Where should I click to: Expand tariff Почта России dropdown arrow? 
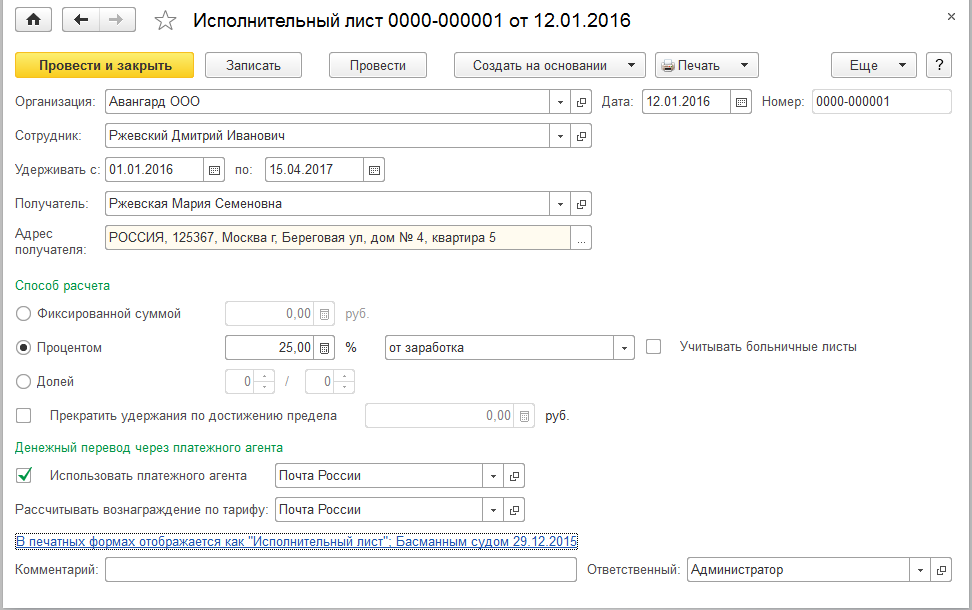coord(493,510)
